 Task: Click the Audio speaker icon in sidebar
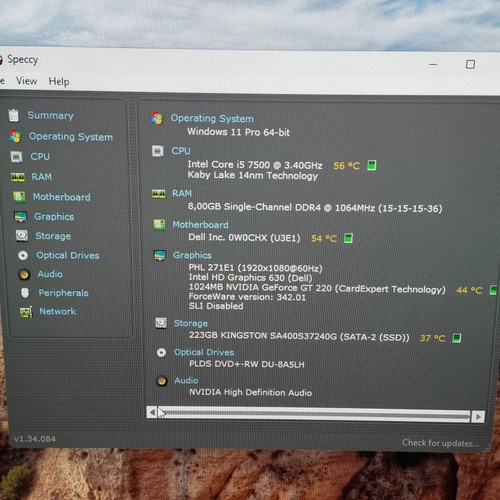[24, 274]
